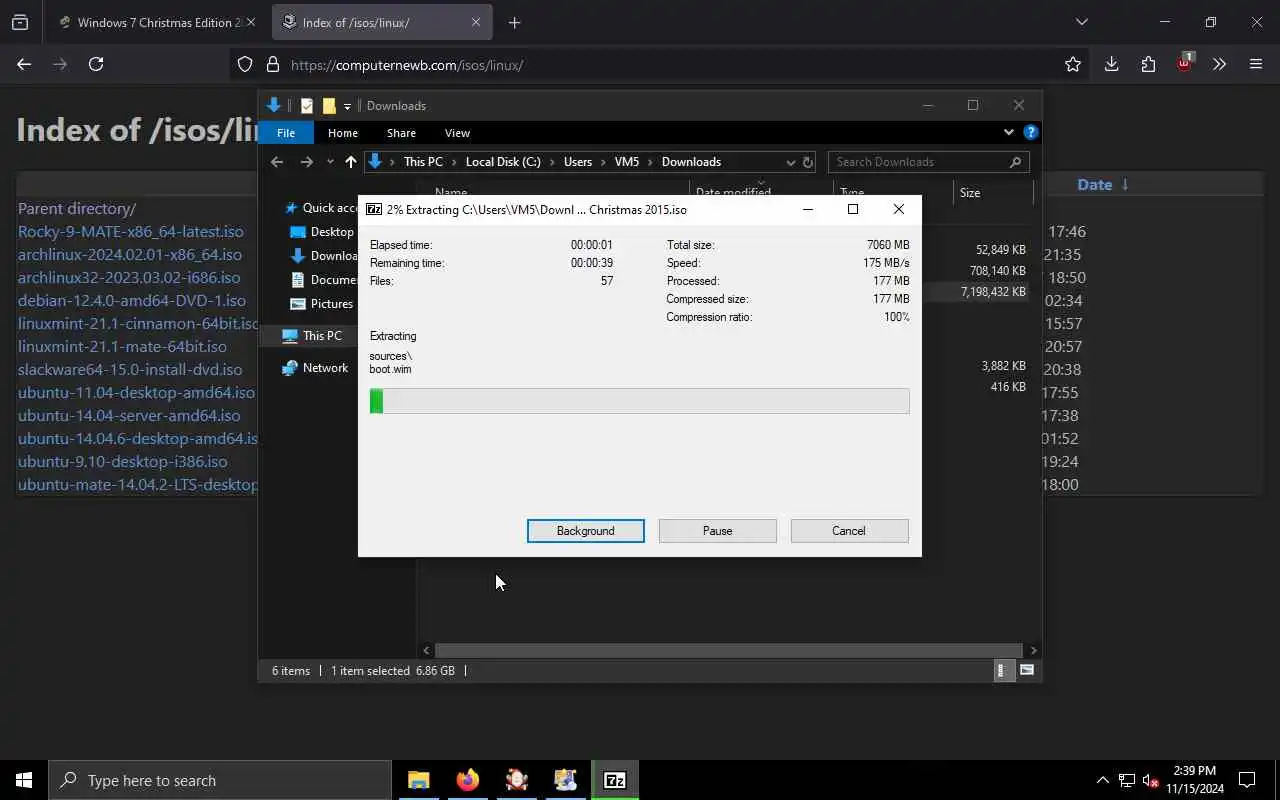This screenshot has width=1280, height=800.
Task: Click the browser URL address bar
Action: point(660,65)
